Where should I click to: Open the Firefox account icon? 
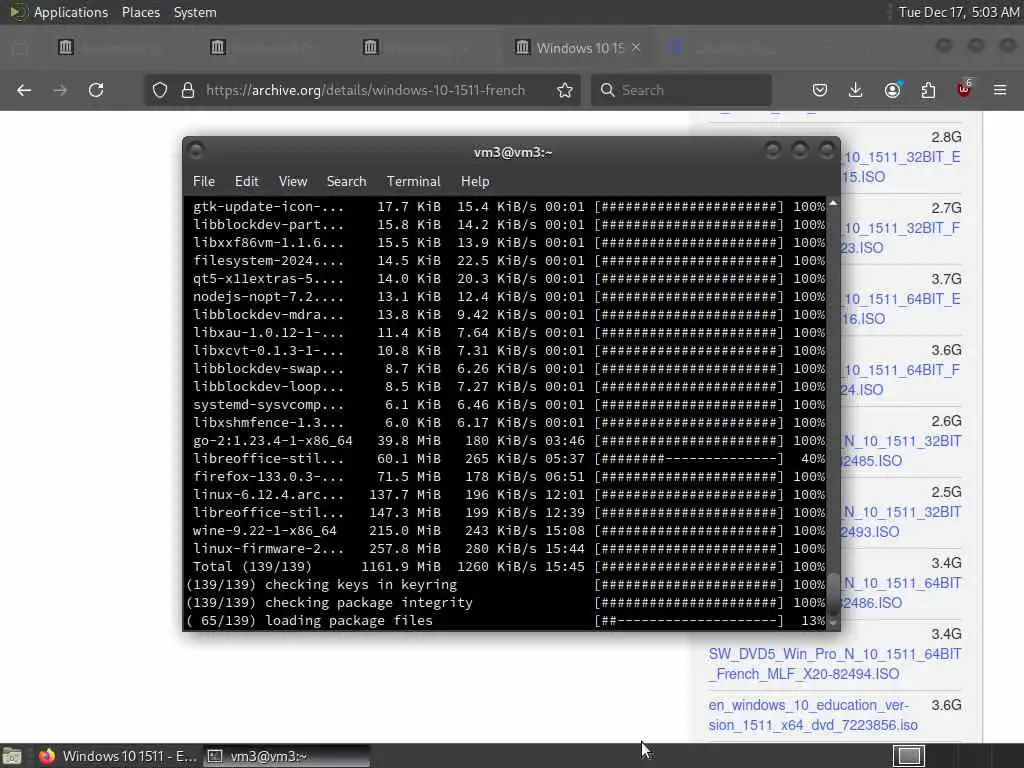[x=892, y=90]
